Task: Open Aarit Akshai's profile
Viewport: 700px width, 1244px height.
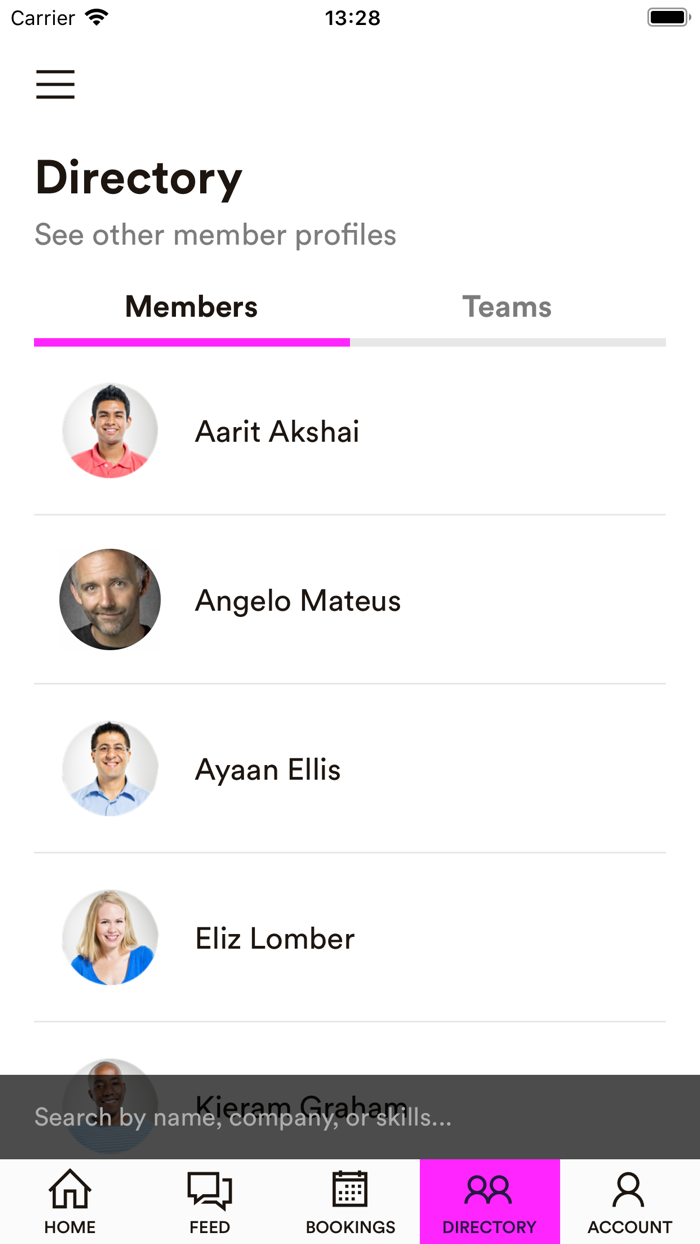Action: tap(277, 432)
